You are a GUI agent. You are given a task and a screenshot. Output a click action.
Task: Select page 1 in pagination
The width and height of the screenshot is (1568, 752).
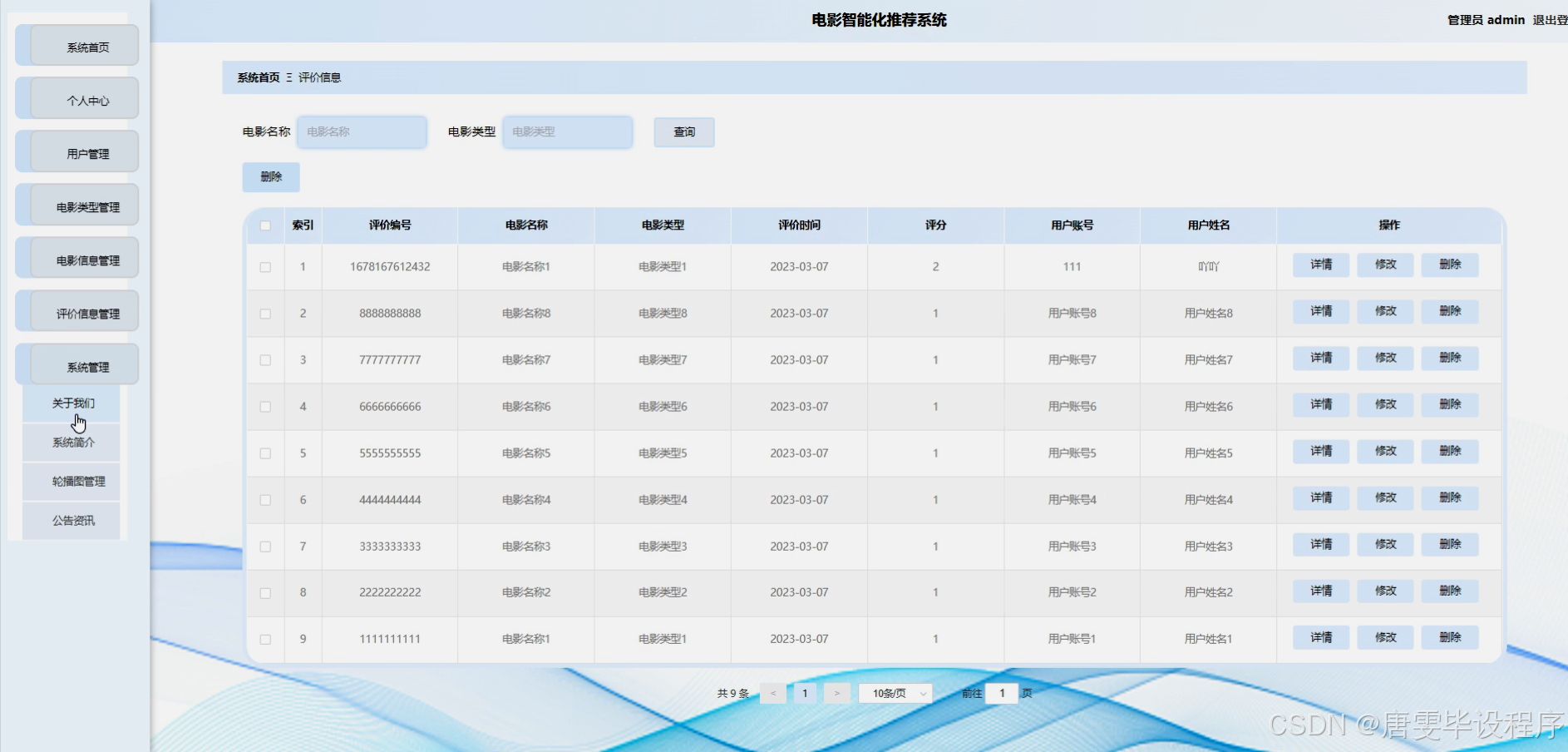805,693
